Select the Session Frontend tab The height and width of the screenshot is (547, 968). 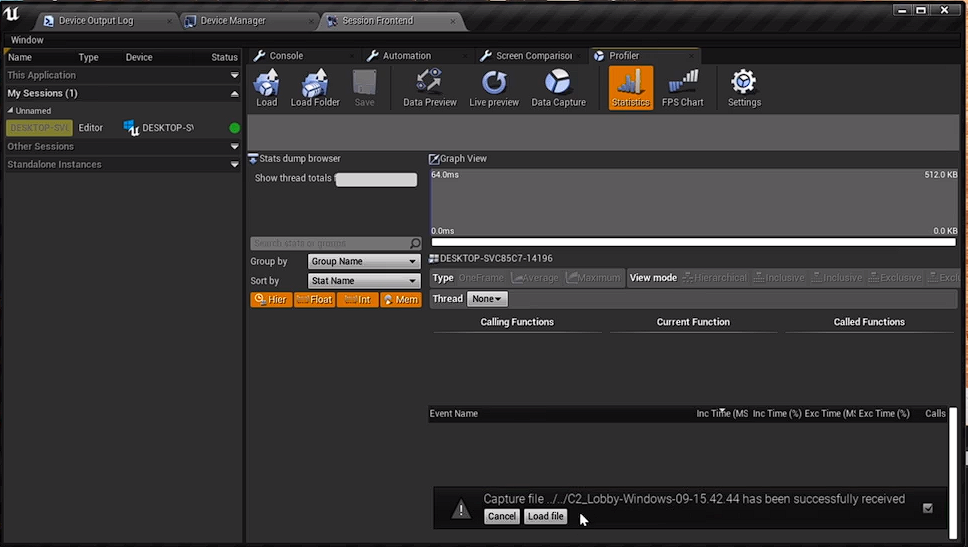[391, 20]
